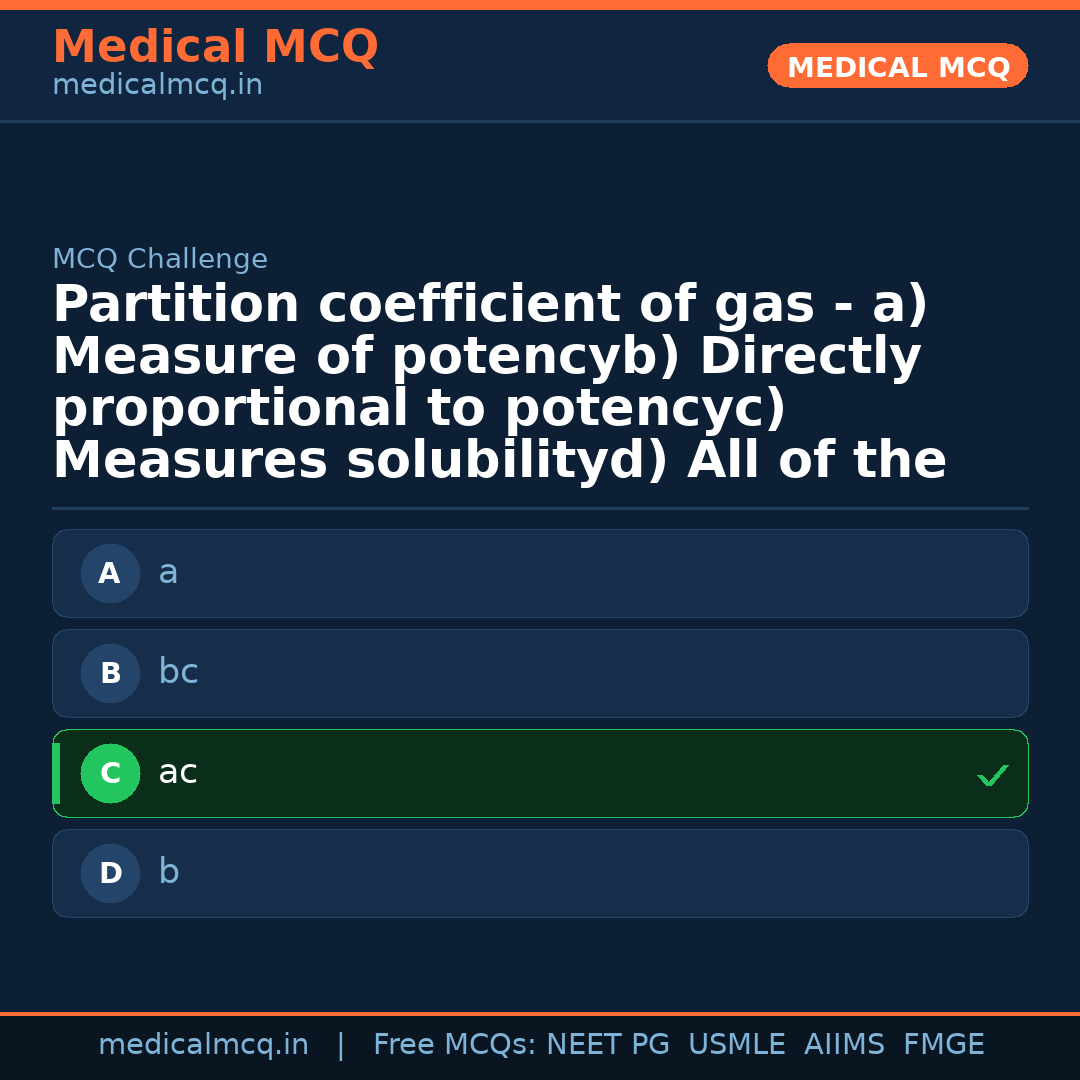Expand the truncated question text
This screenshot has height=1080, width=1080.
click(500, 380)
